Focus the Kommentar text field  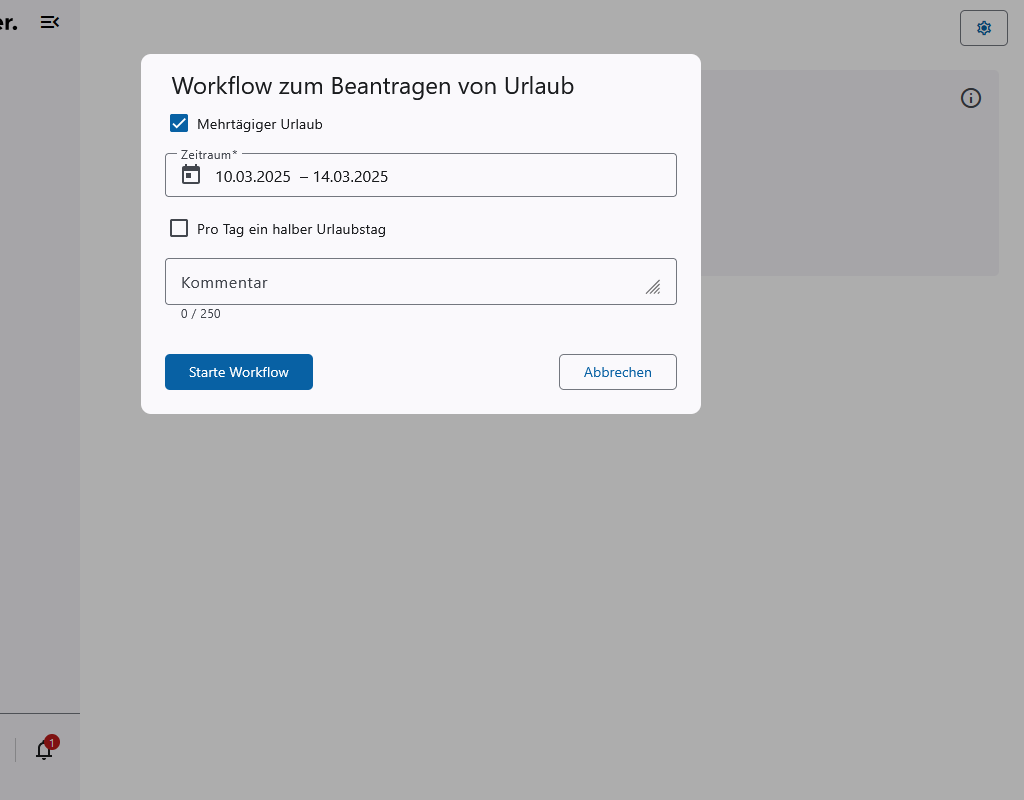(x=400, y=282)
